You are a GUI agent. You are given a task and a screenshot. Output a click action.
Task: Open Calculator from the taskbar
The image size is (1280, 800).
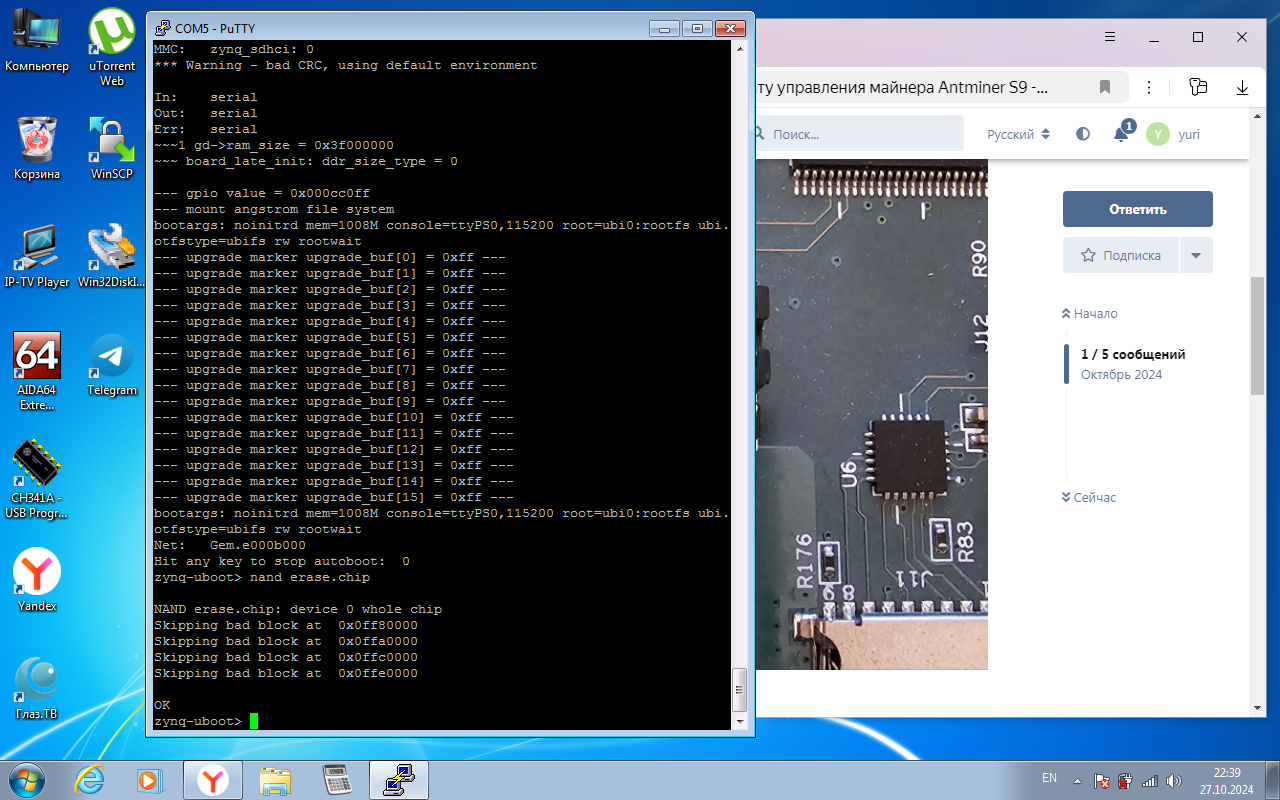point(337,779)
